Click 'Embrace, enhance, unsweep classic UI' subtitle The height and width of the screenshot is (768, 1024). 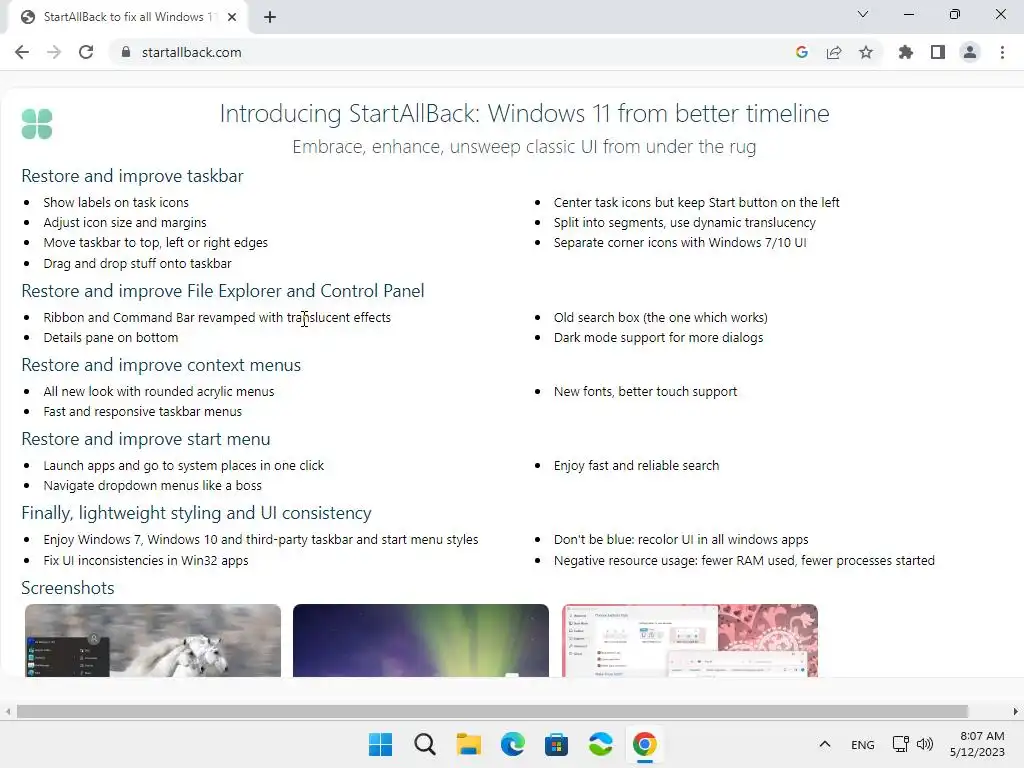click(524, 147)
